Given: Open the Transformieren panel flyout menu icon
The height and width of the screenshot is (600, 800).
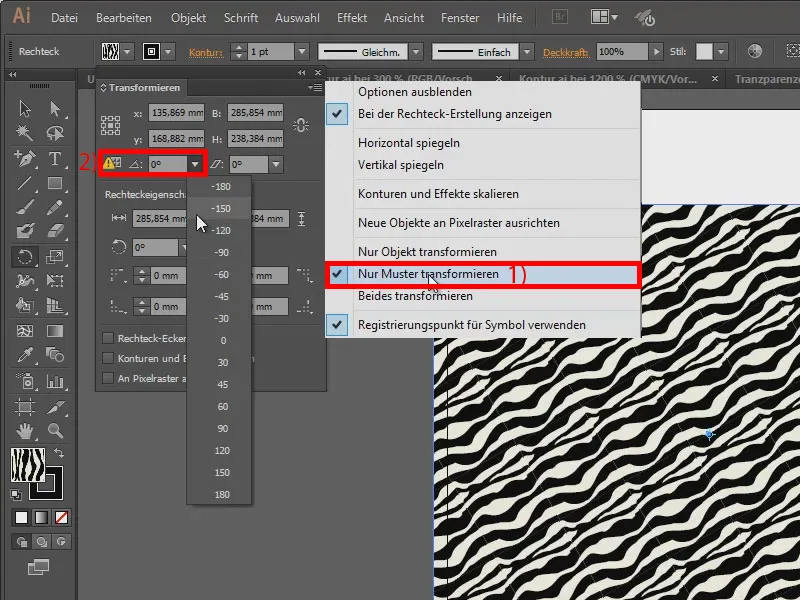Looking at the screenshot, I should 315,88.
